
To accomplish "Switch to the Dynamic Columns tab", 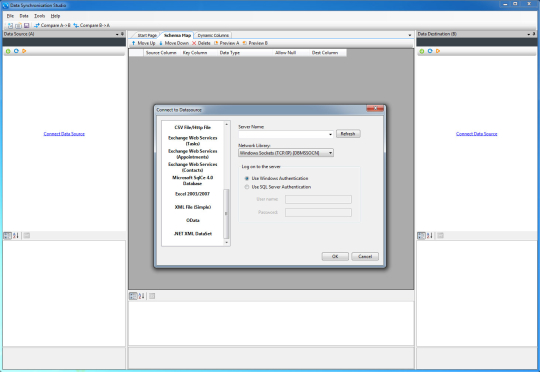I will click(213, 35).
